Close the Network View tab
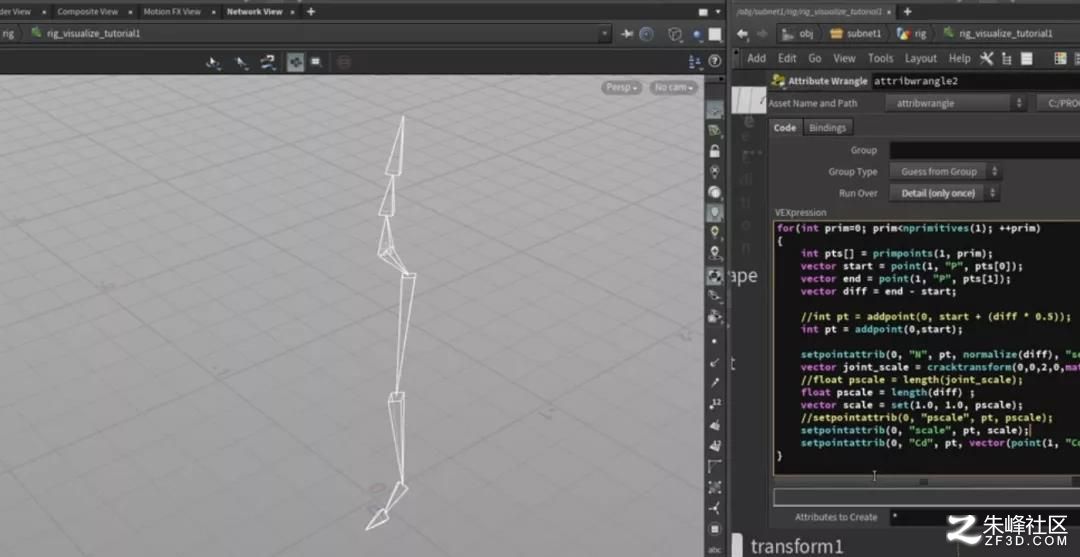This screenshot has height=557, width=1080. point(293,12)
